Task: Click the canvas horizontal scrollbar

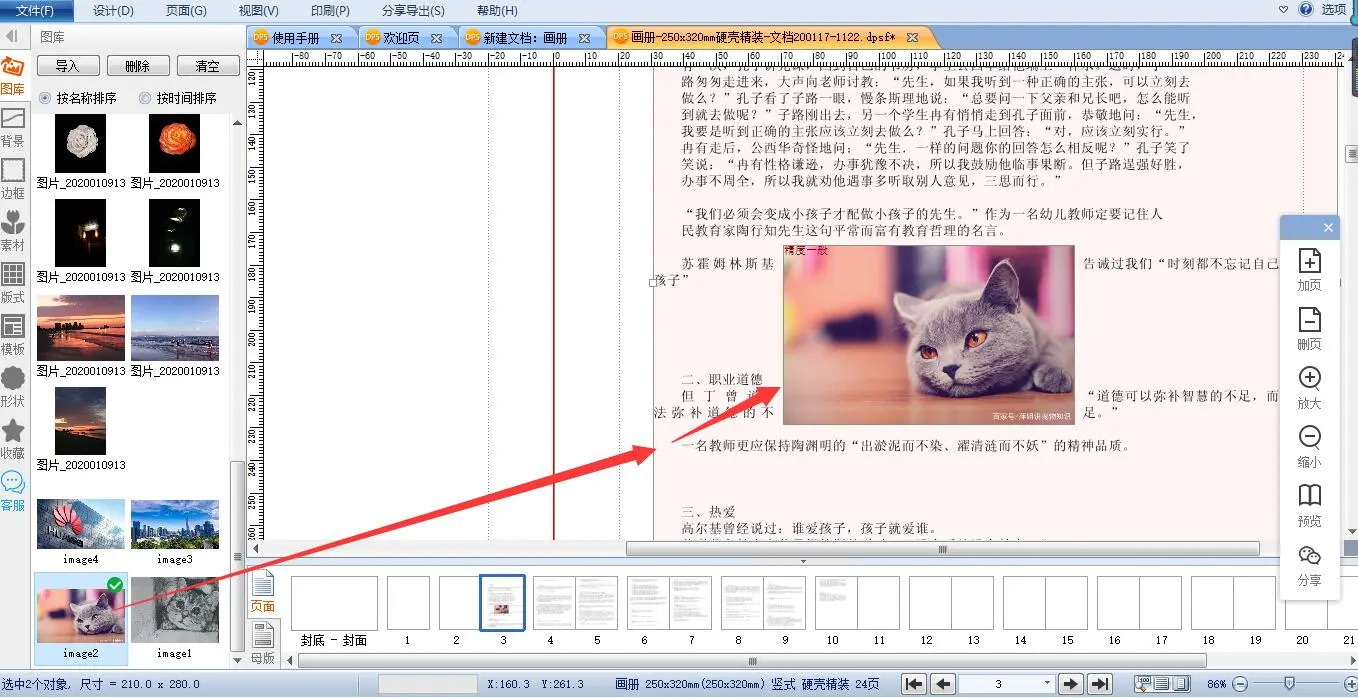Action: (x=942, y=548)
